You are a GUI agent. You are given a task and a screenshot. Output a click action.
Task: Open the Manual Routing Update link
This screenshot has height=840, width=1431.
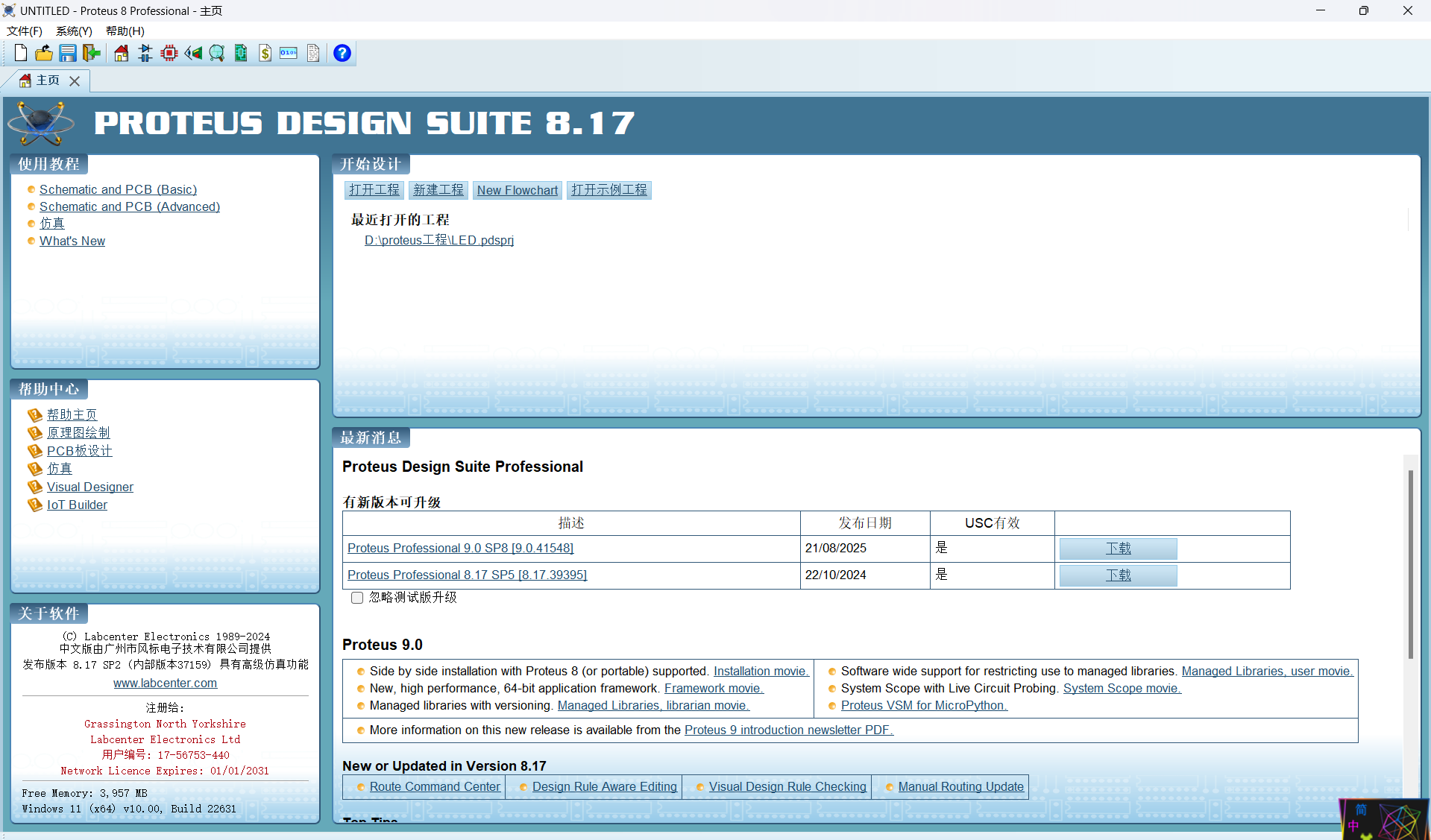coord(960,786)
